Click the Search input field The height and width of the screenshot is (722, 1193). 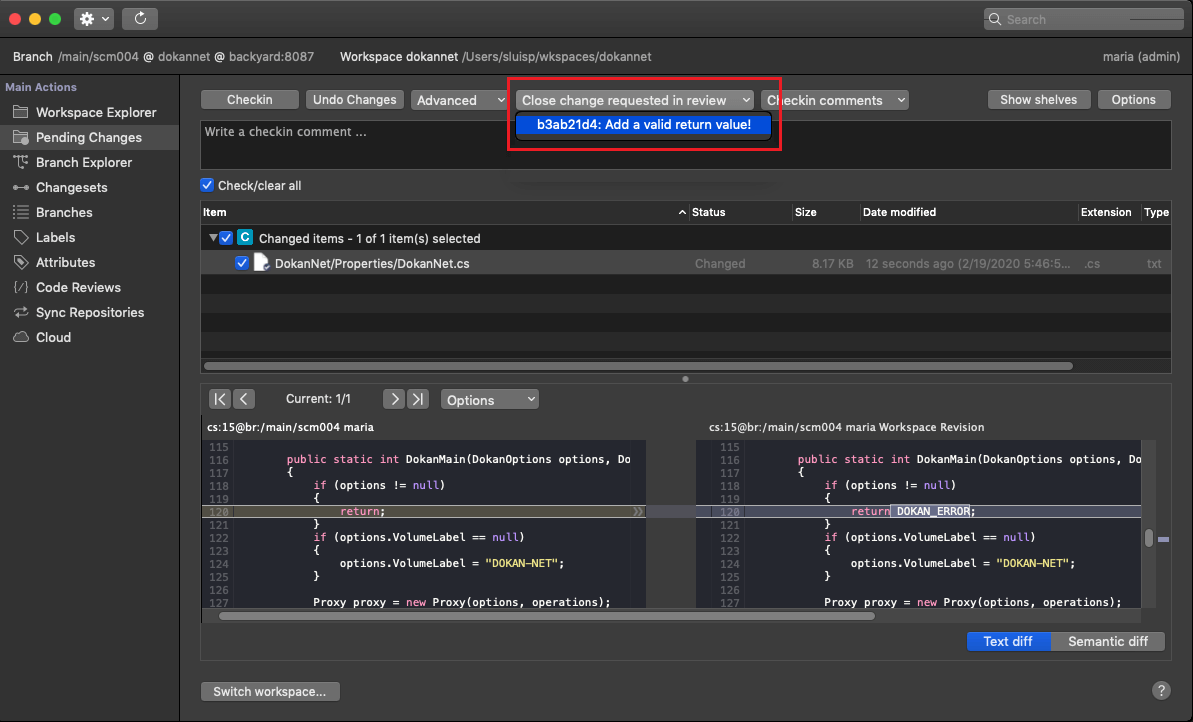click(x=1084, y=19)
